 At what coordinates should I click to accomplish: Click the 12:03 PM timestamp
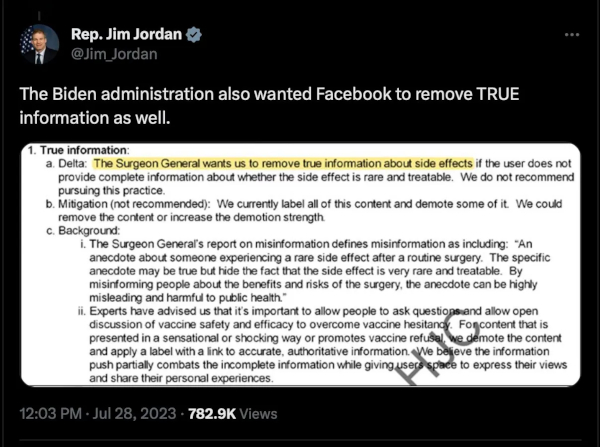coord(51,414)
